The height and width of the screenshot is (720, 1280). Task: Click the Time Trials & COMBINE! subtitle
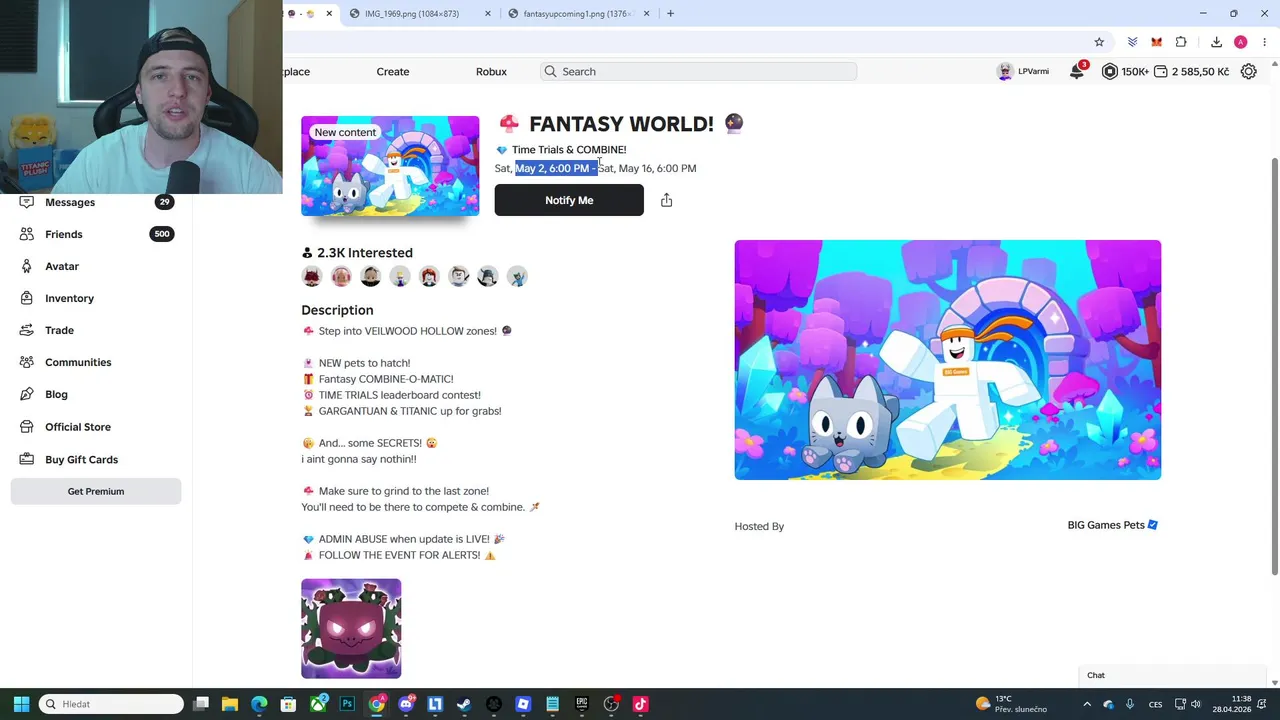(569, 150)
